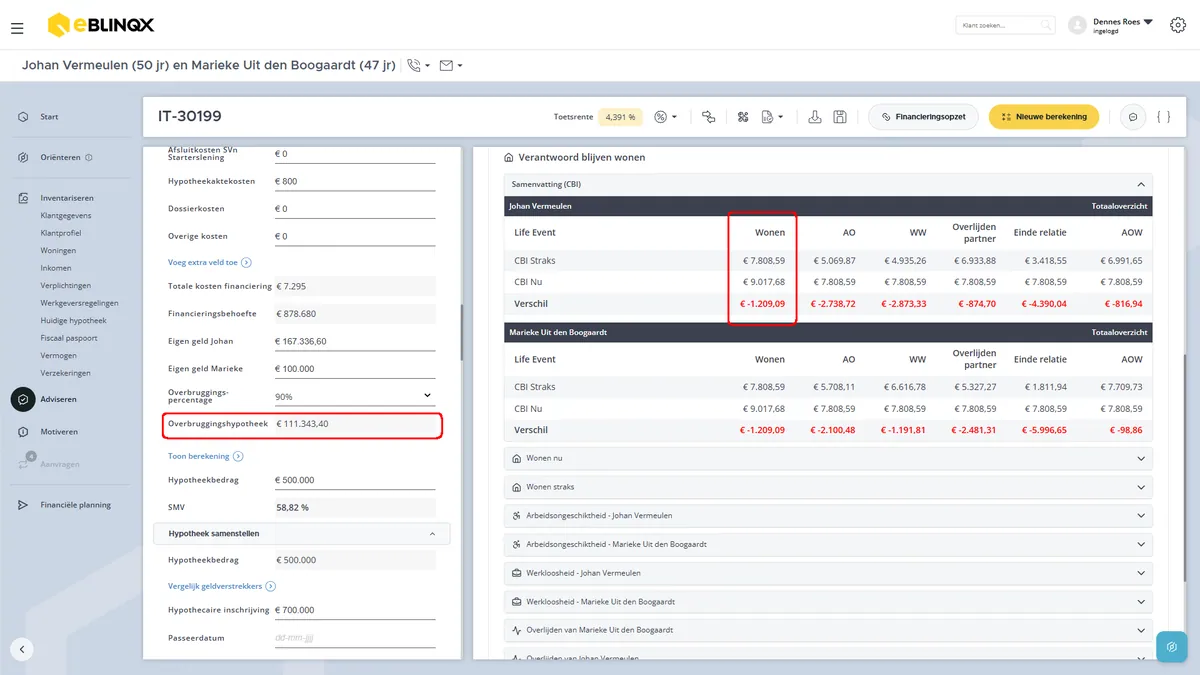Open the Overbruggingspercentage dropdown

pyautogui.click(x=355, y=396)
